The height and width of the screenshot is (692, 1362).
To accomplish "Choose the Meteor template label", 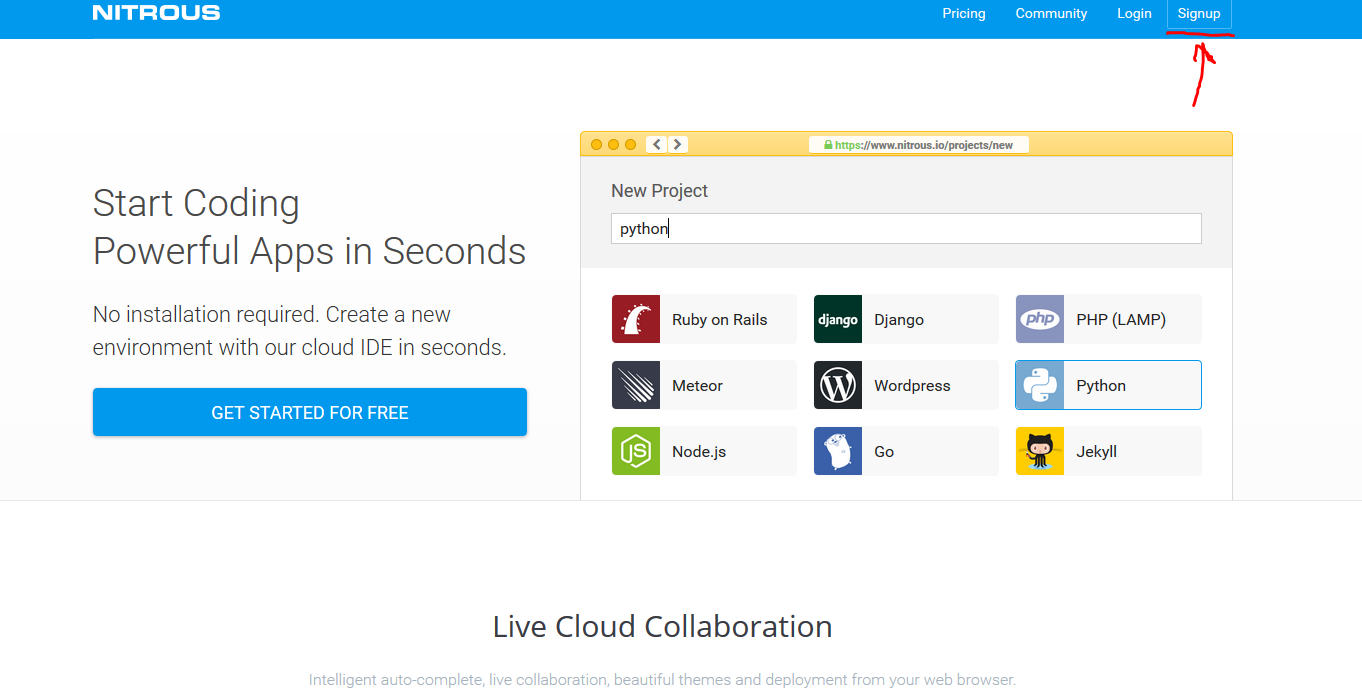I will pyautogui.click(x=697, y=386).
